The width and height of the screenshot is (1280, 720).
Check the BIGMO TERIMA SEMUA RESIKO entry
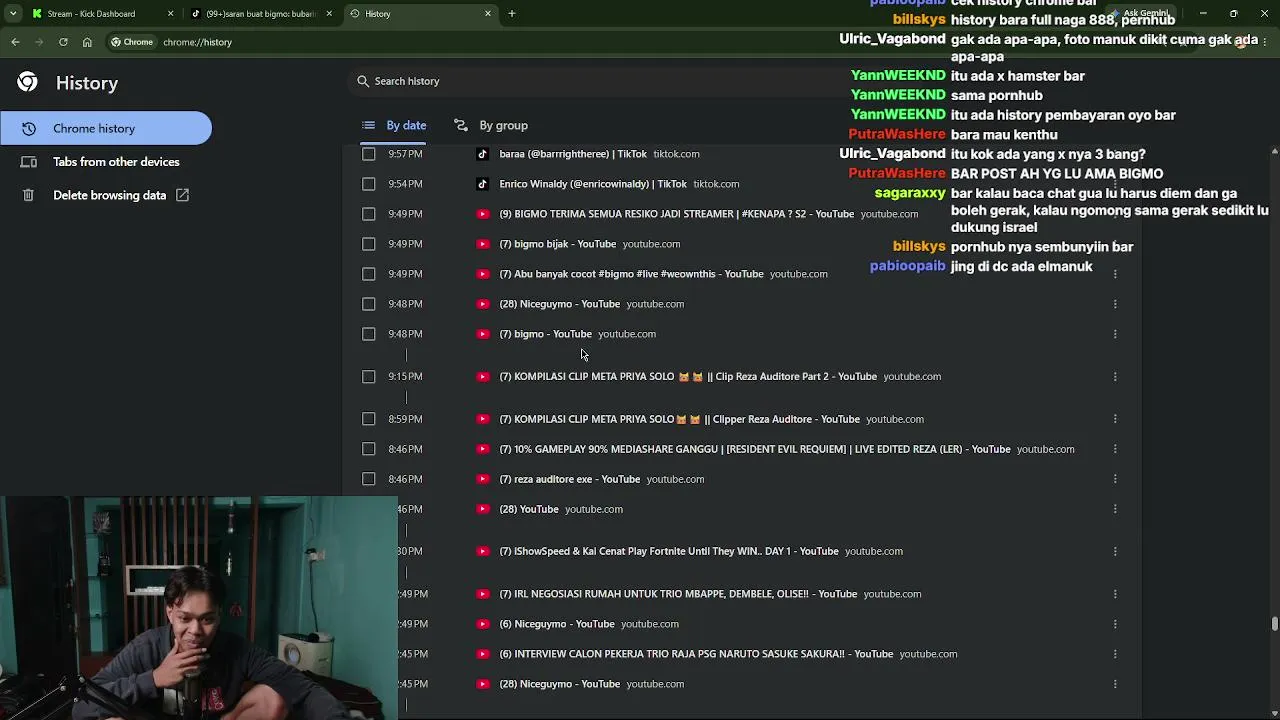[x=369, y=214]
